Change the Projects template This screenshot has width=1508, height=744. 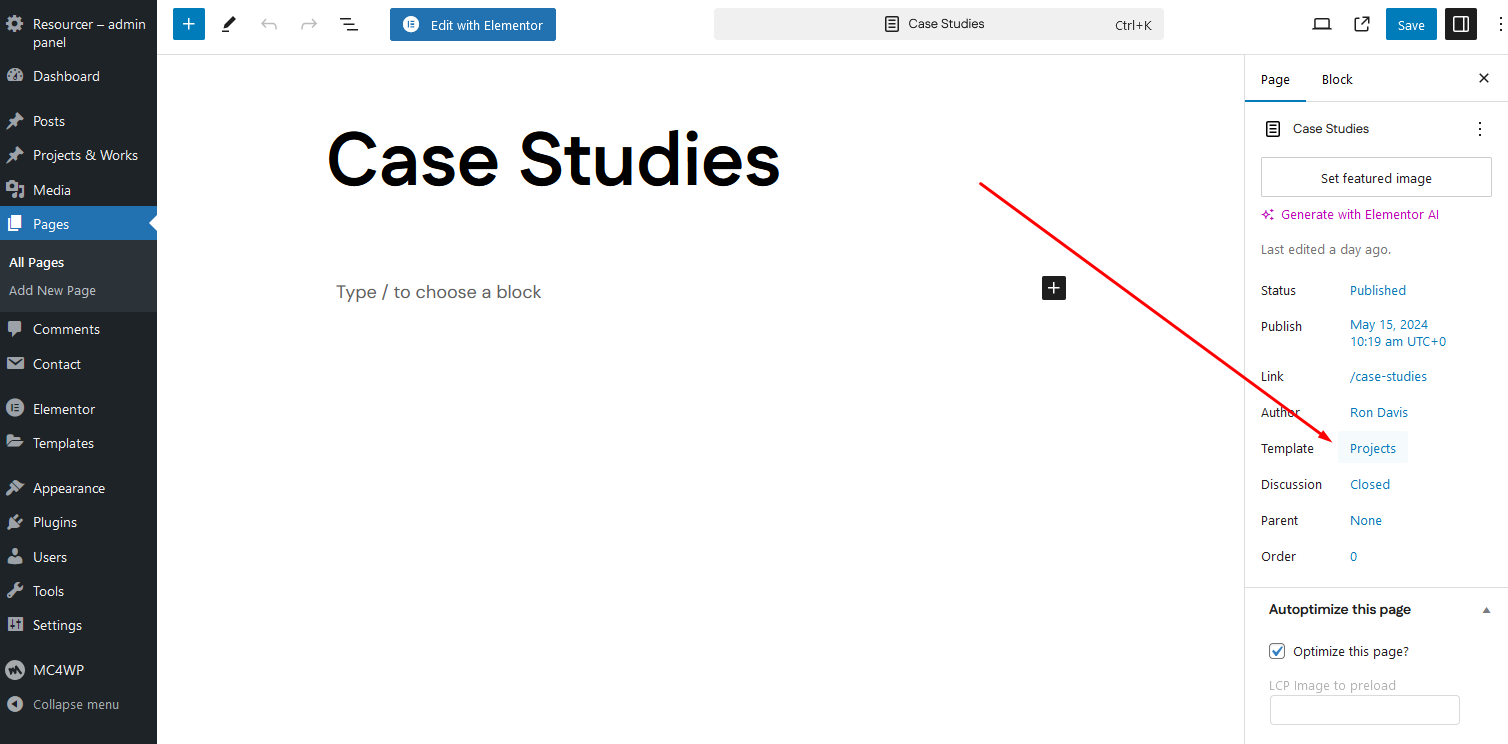click(x=1373, y=448)
